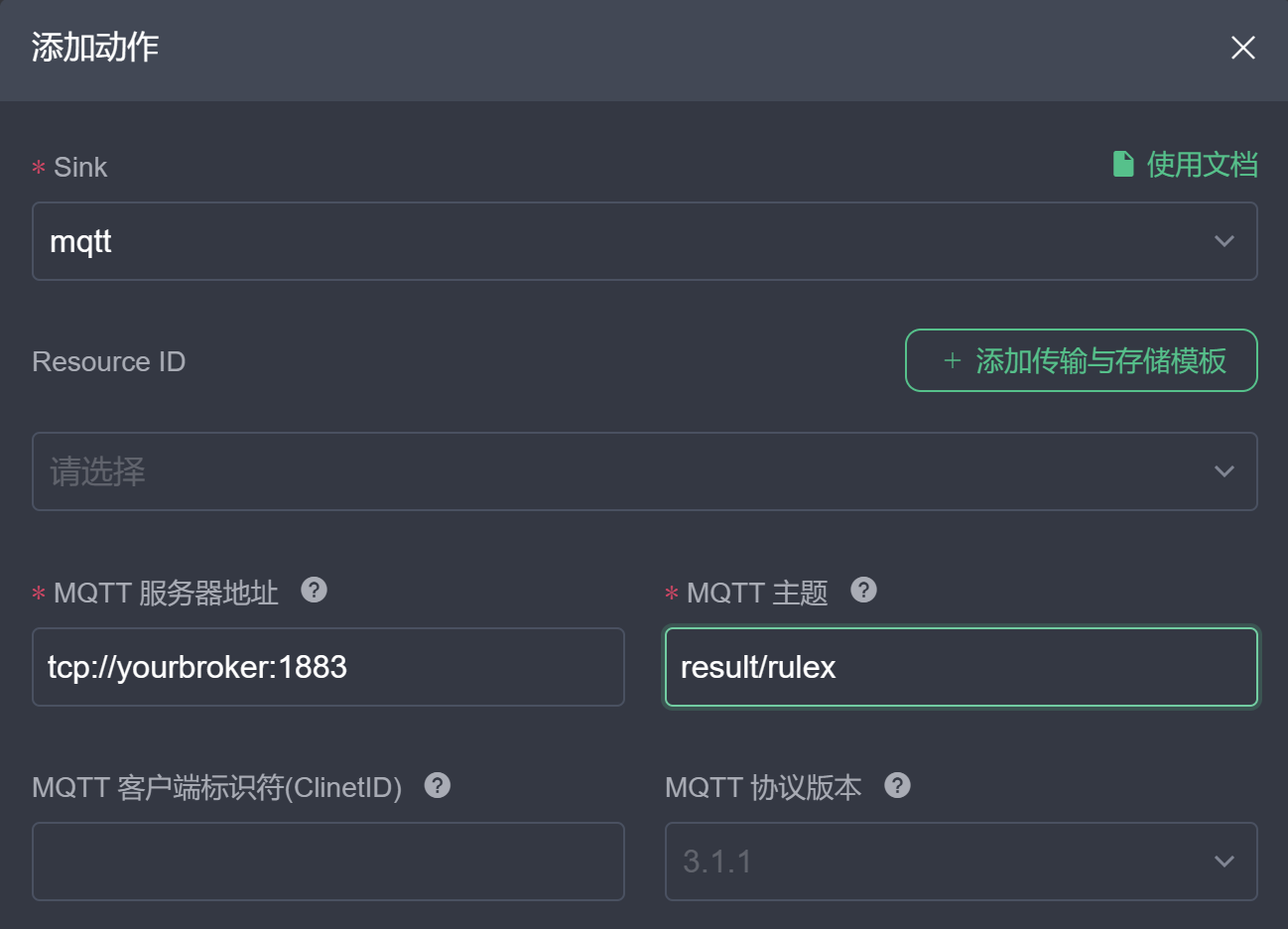Image resolution: width=1288 pixels, height=929 pixels.
Task: Click the help icon for MQTT 协议版本
Action: [x=897, y=785]
